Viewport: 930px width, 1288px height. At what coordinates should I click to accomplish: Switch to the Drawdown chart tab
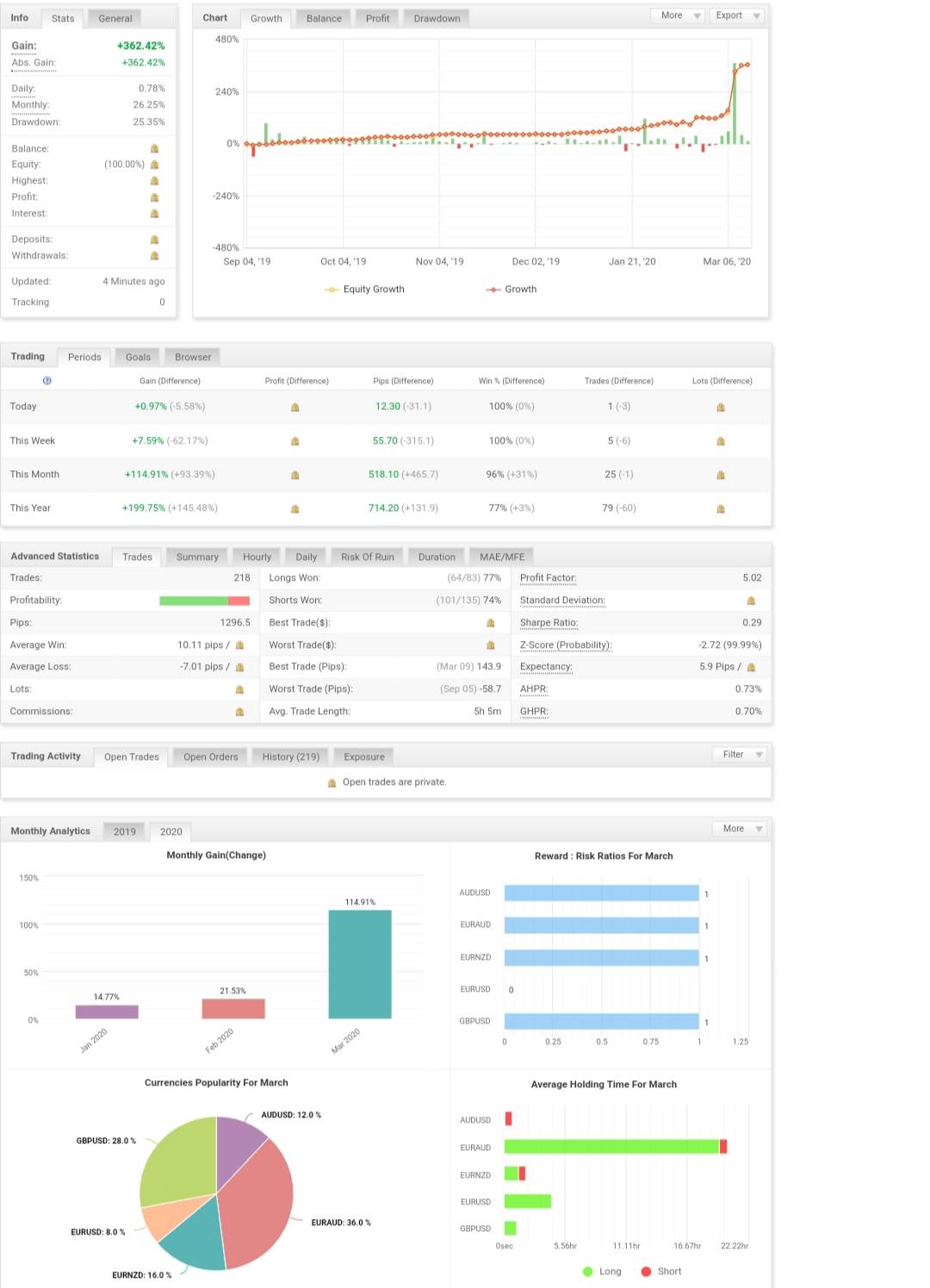pyautogui.click(x=437, y=18)
